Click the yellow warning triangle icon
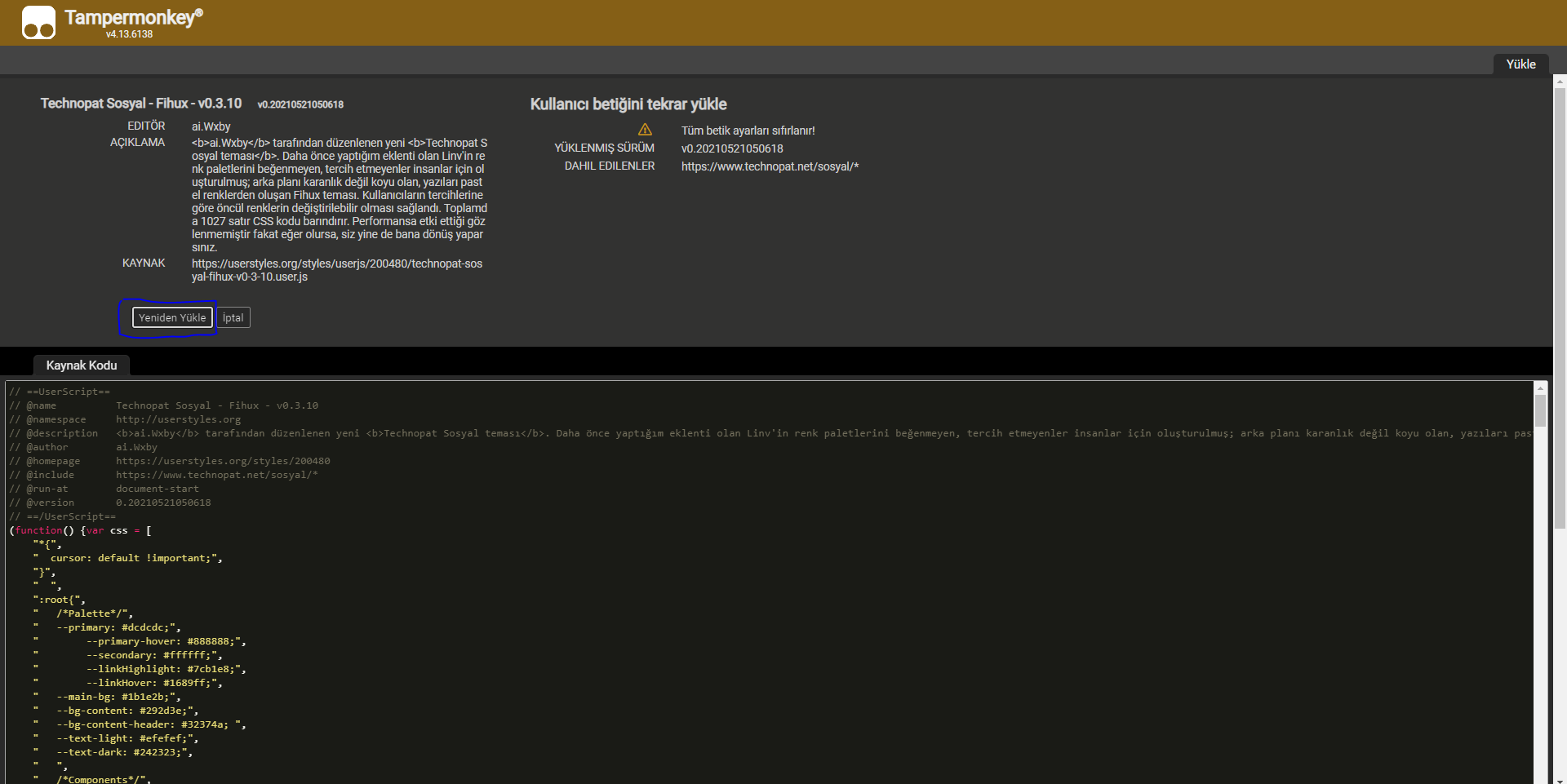Viewport: 1567px width, 784px height. pos(645,130)
